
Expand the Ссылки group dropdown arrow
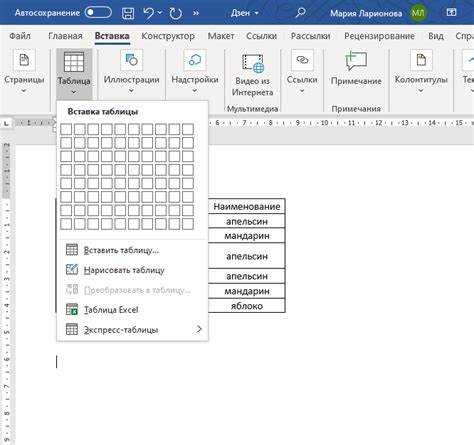302,91
